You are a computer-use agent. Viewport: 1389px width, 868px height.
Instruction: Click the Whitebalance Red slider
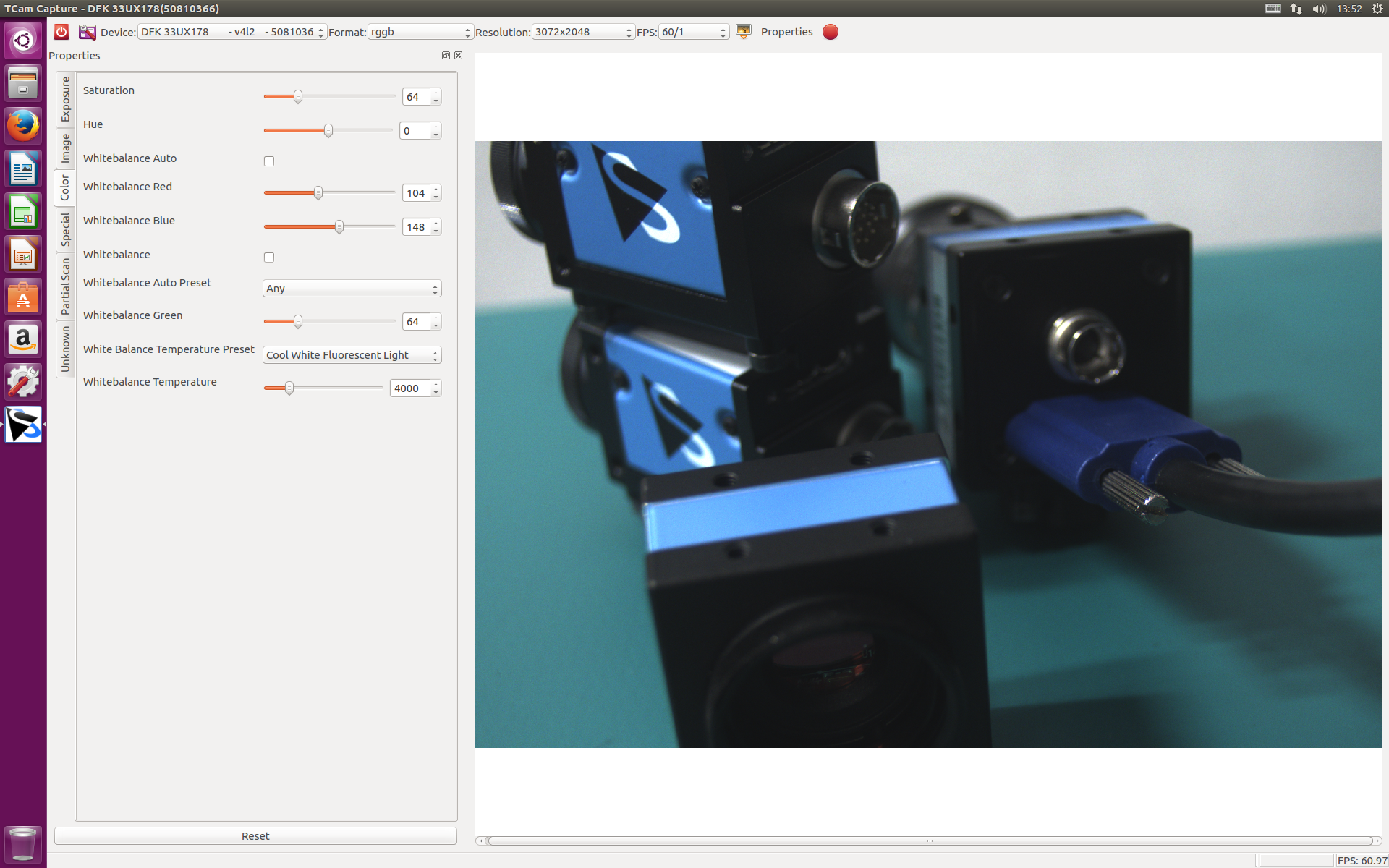(329, 192)
